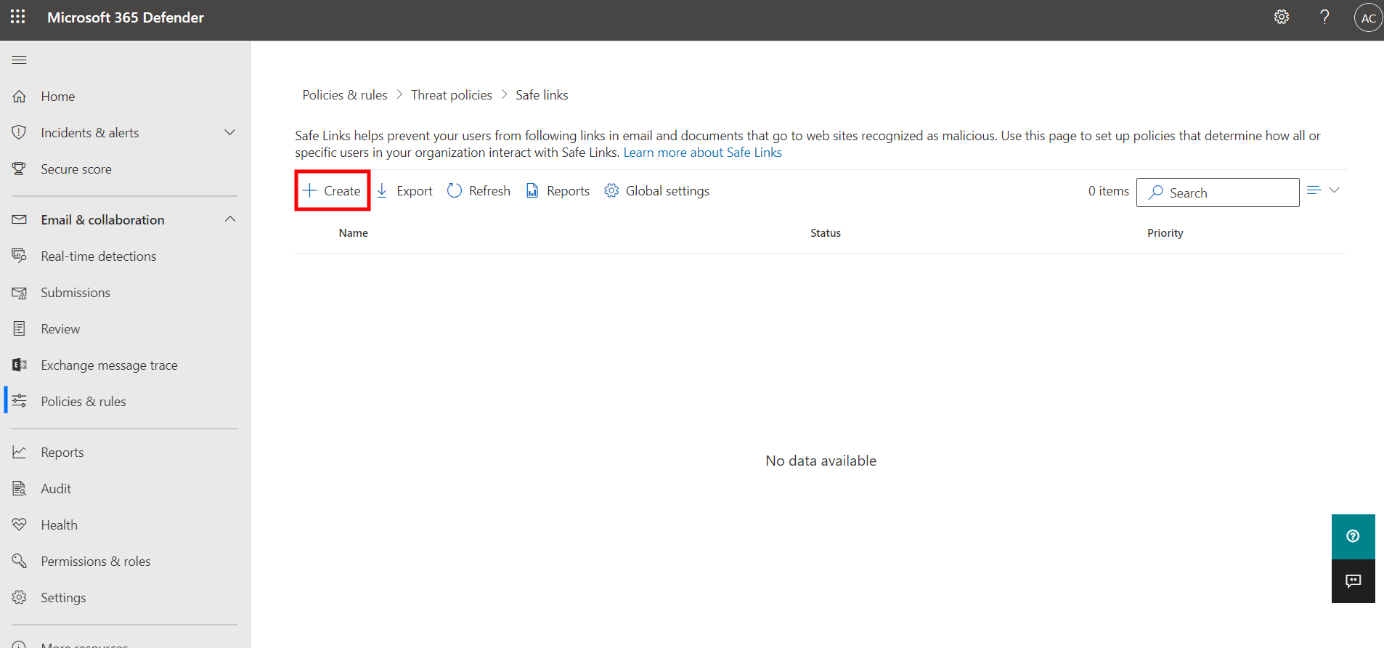Image resolution: width=1384 pixels, height=648 pixels.
Task: Open Global settings for Safe Links
Action: (656, 190)
